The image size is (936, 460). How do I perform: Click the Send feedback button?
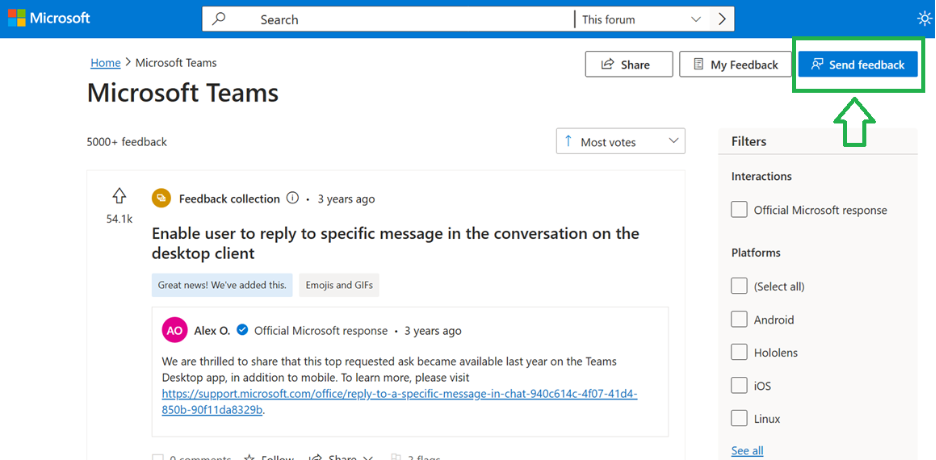pos(858,64)
